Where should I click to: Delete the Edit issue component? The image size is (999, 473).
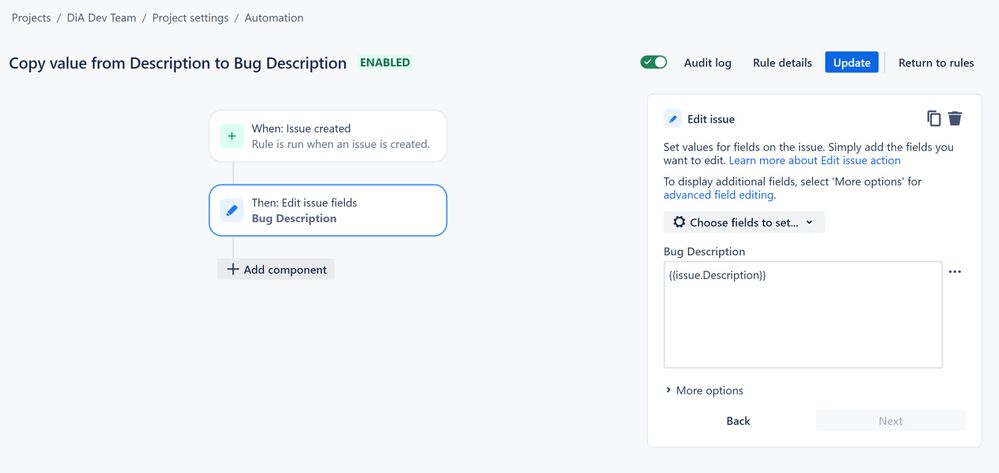[x=955, y=118]
